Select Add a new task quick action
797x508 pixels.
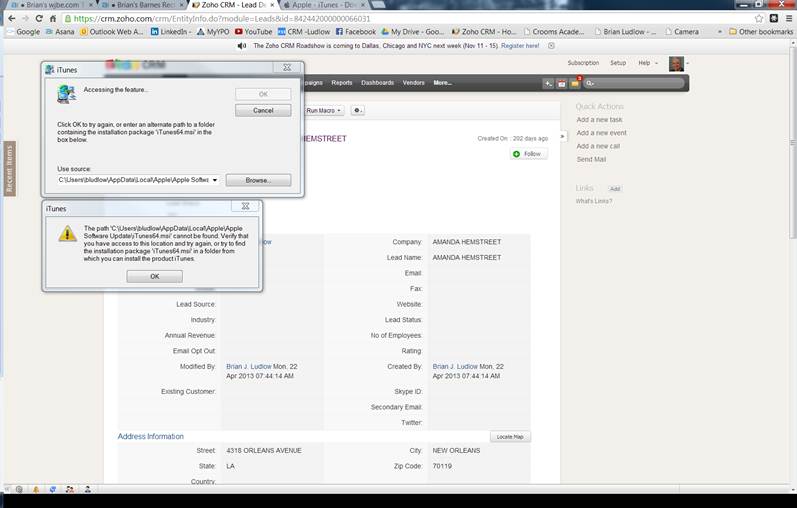click(599, 119)
